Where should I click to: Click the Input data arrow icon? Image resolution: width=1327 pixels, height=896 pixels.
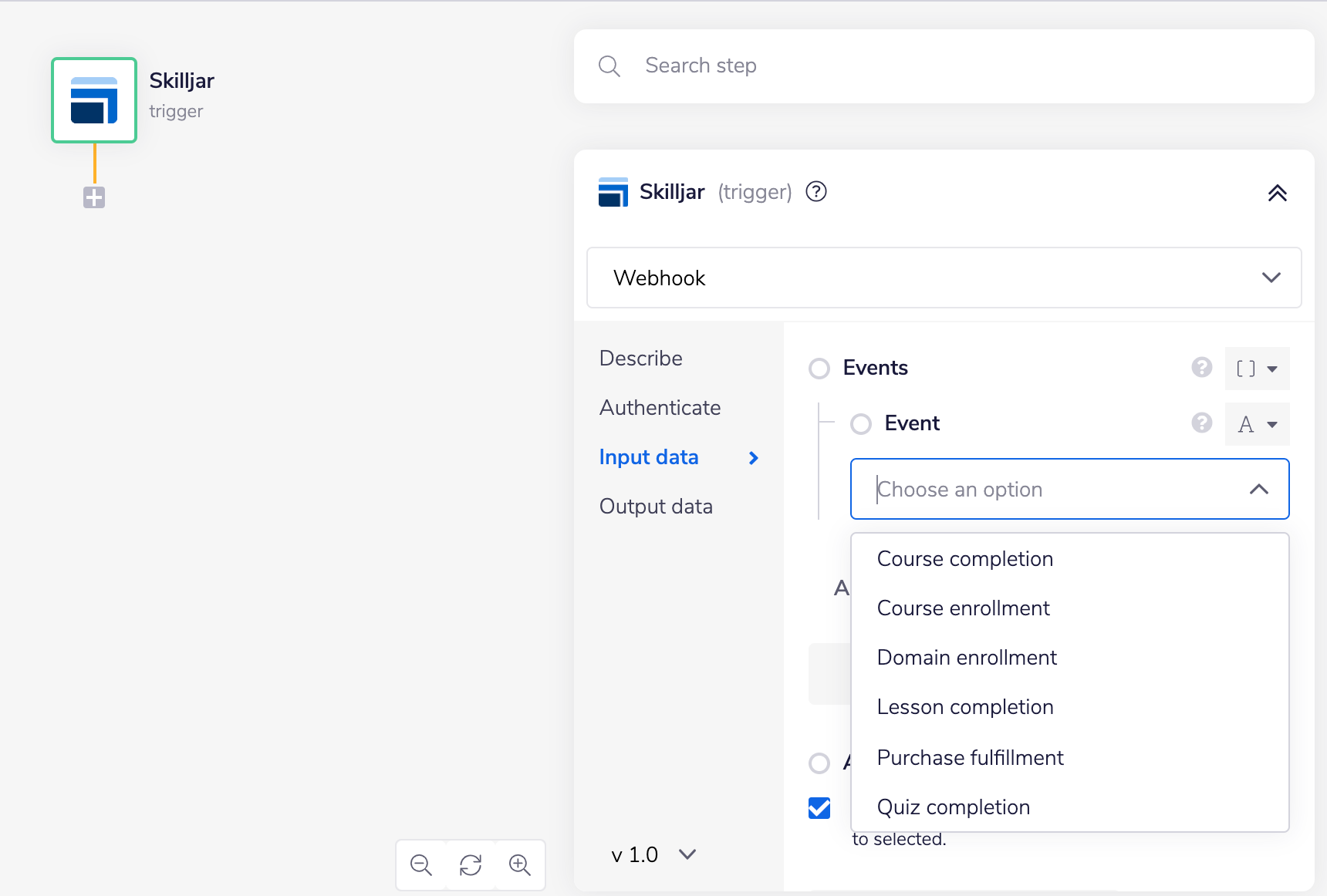tap(754, 458)
